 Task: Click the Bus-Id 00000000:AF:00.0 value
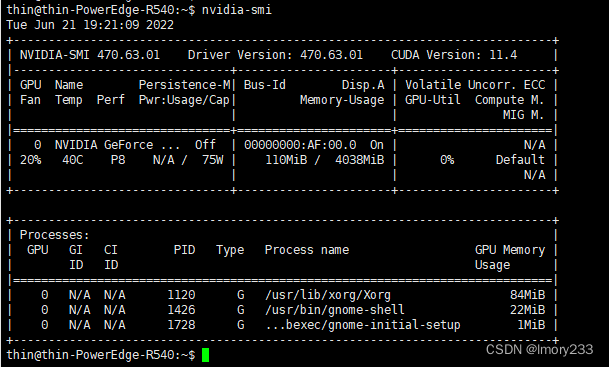pyautogui.click(x=300, y=145)
